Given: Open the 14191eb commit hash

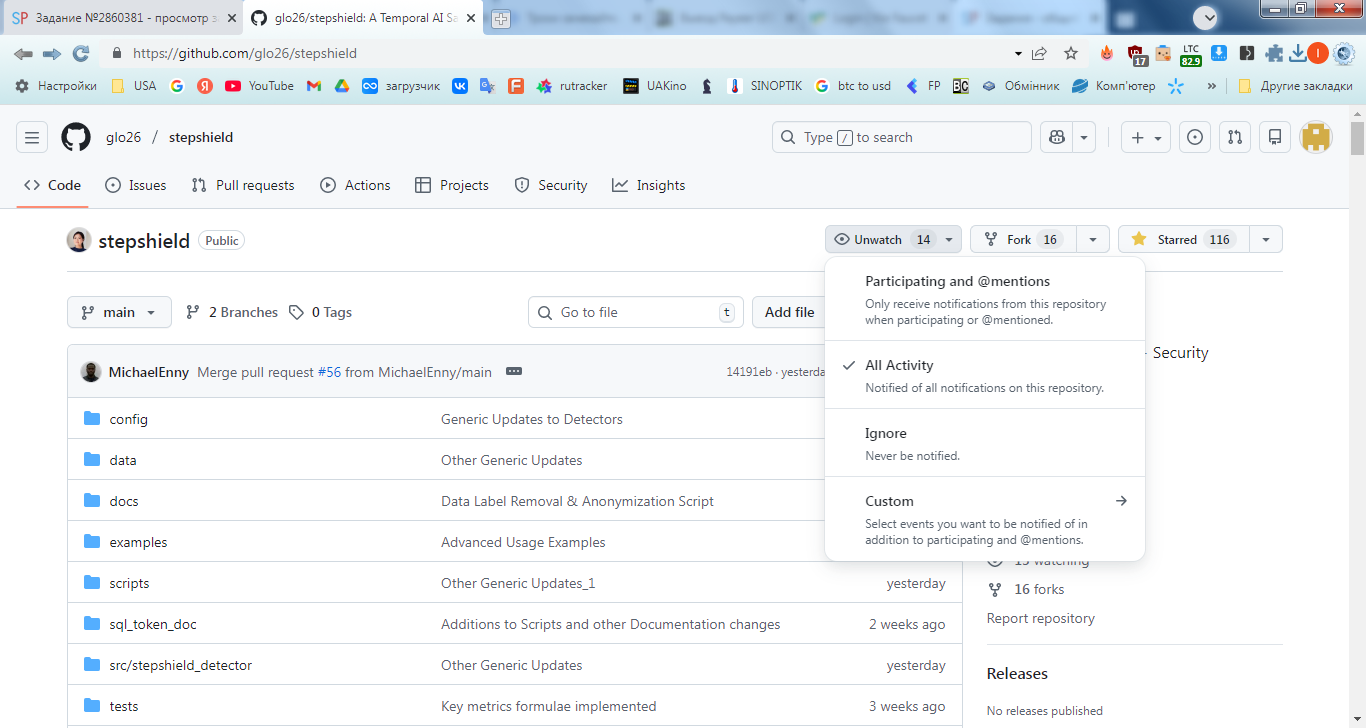Looking at the screenshot, I should point(749,372).
